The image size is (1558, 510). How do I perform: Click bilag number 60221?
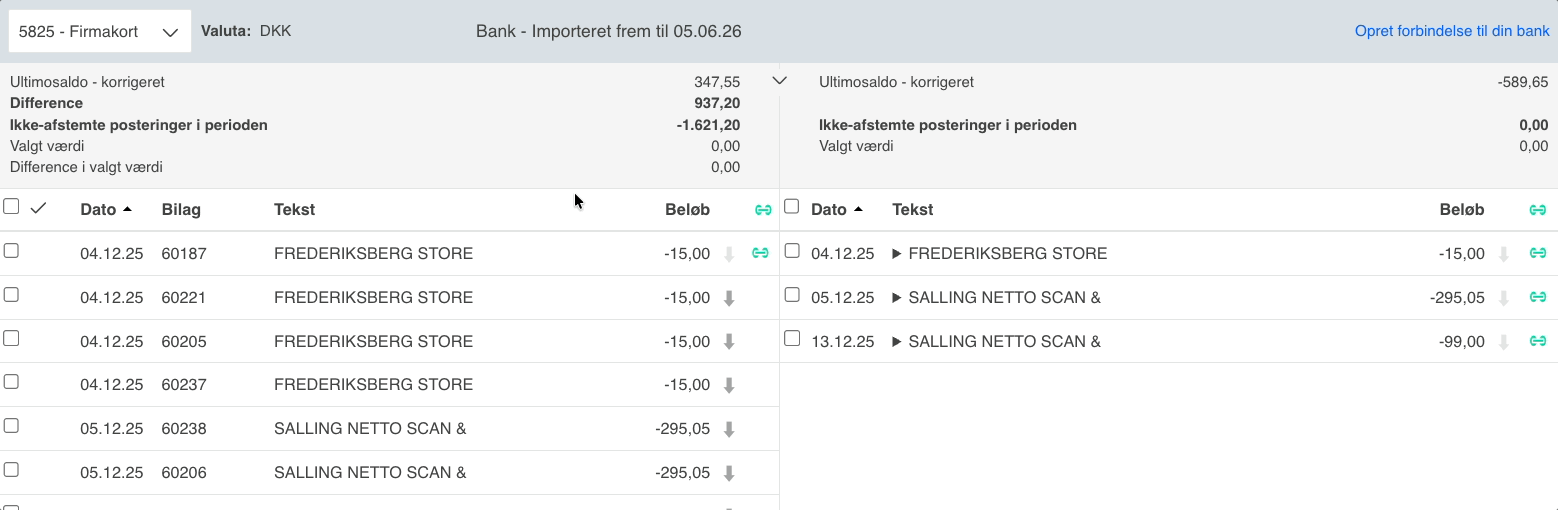coord(184,298)
